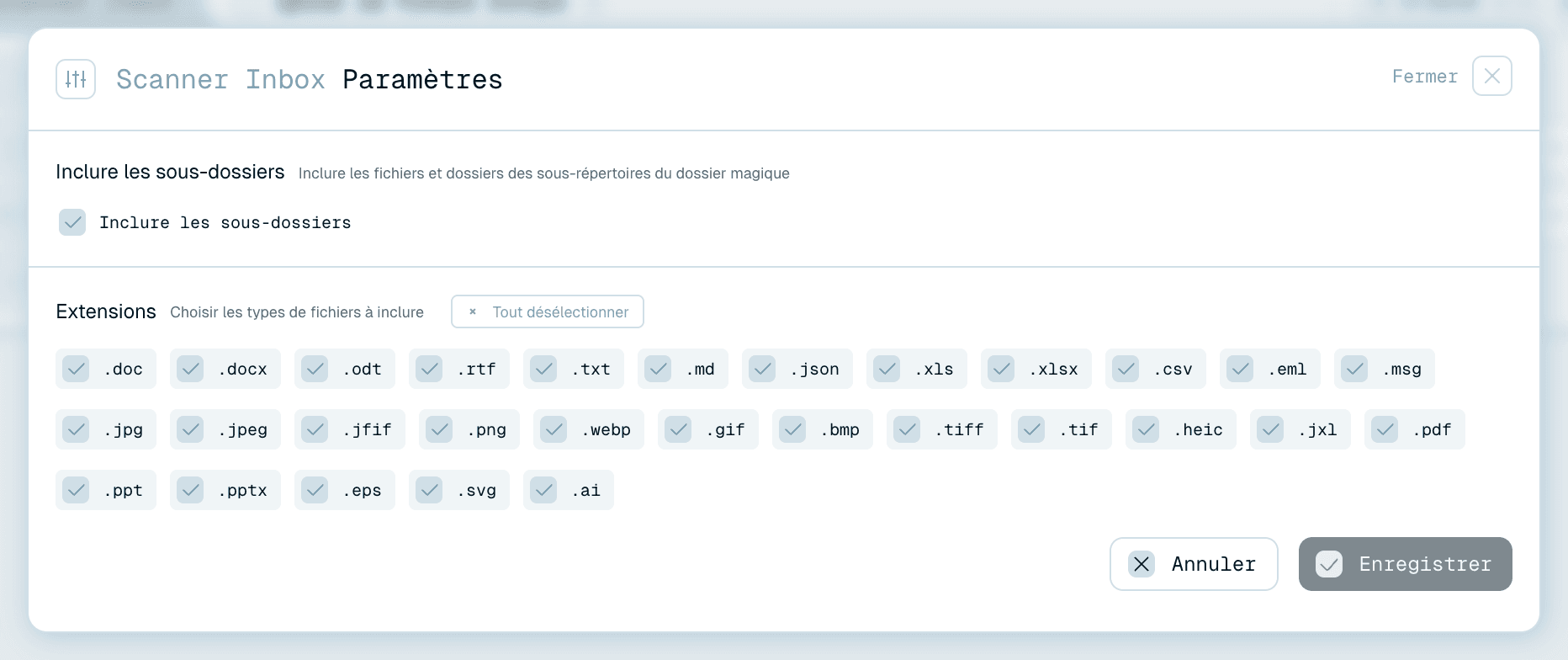Disable the .jfif extension
Image resolution: width=1568 pixels, height=660 pixels.
[x=315, y=429]
